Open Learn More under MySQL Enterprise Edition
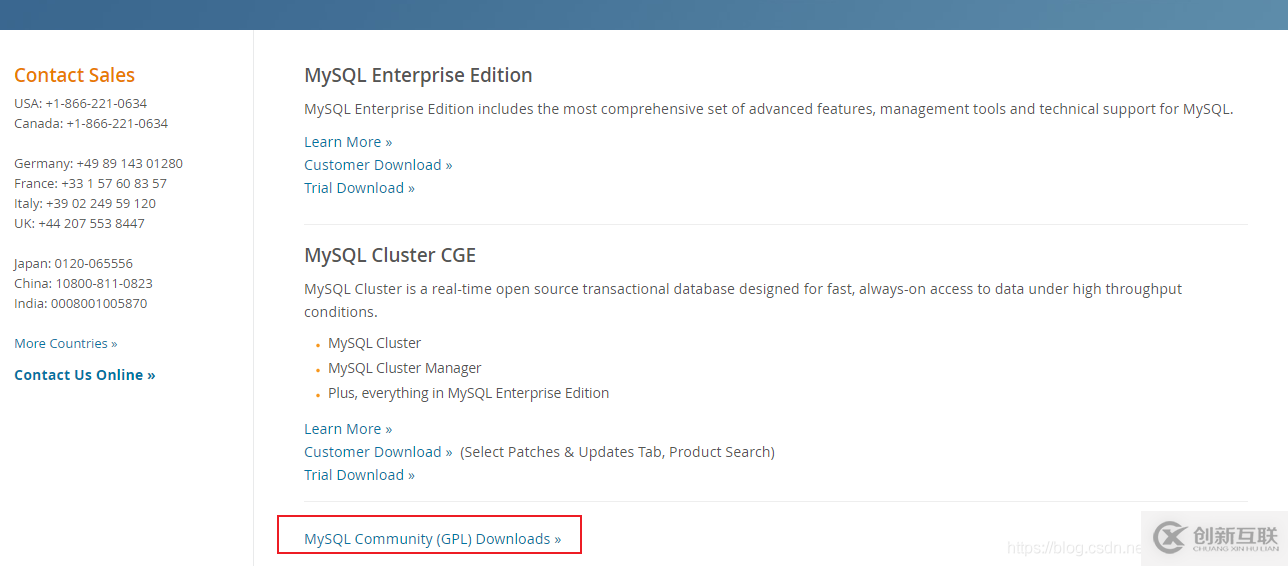Viewport: 1288px width, 566px height. pyautogui.click(x=348, y=142)
